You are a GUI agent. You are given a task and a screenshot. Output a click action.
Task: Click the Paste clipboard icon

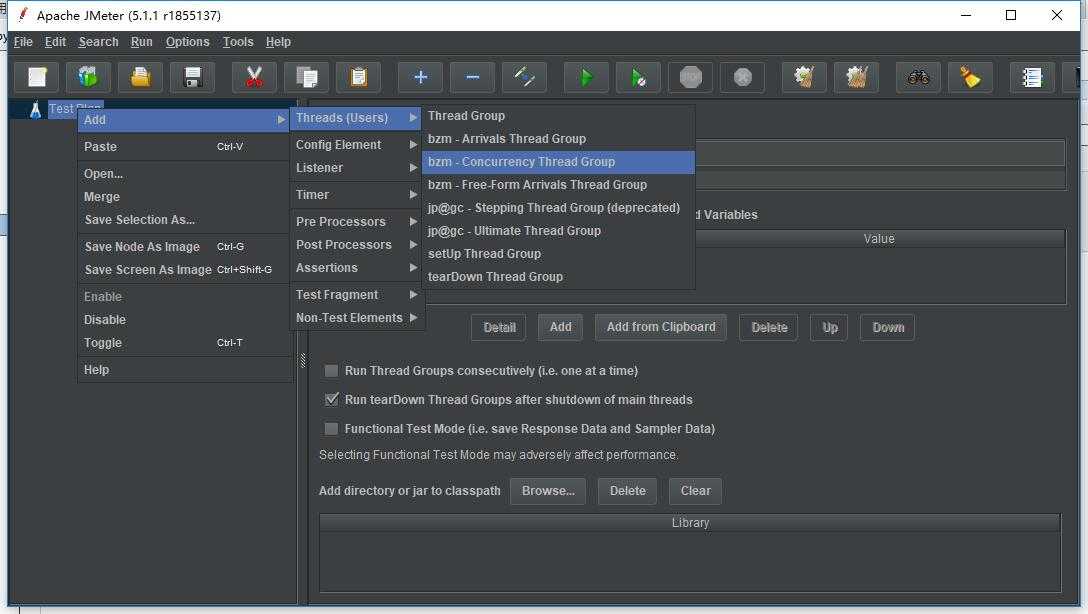358,77
